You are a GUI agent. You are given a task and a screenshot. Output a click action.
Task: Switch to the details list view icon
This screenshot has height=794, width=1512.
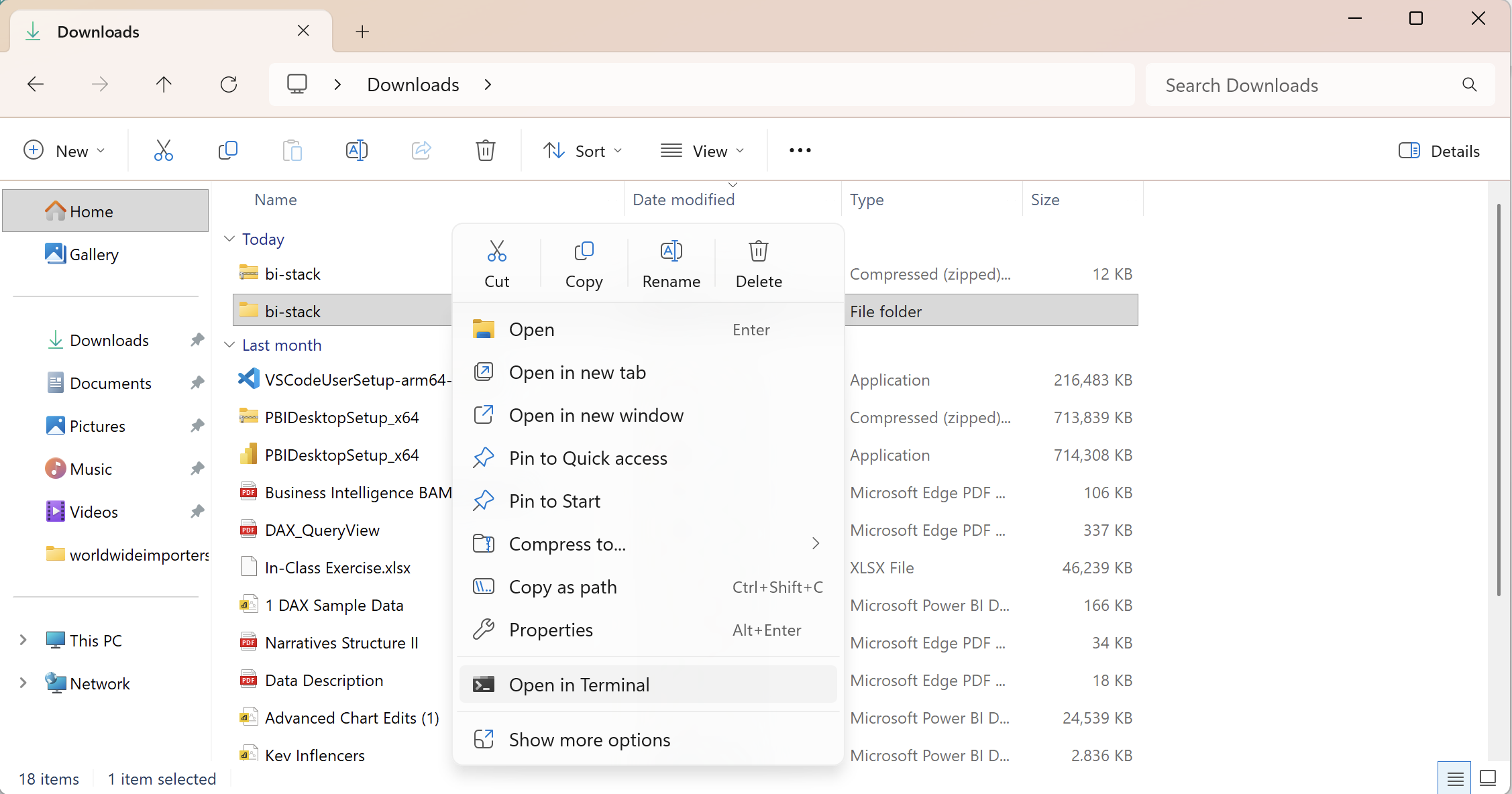point(1455,778)
